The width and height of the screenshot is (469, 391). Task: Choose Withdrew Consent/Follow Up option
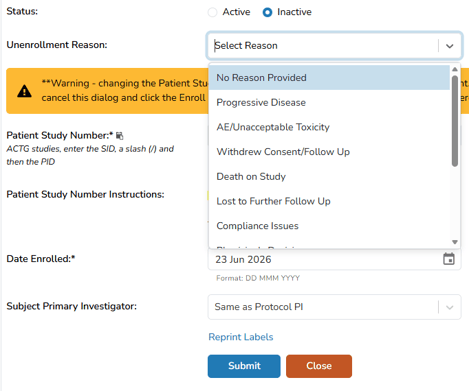coord(329,152)
